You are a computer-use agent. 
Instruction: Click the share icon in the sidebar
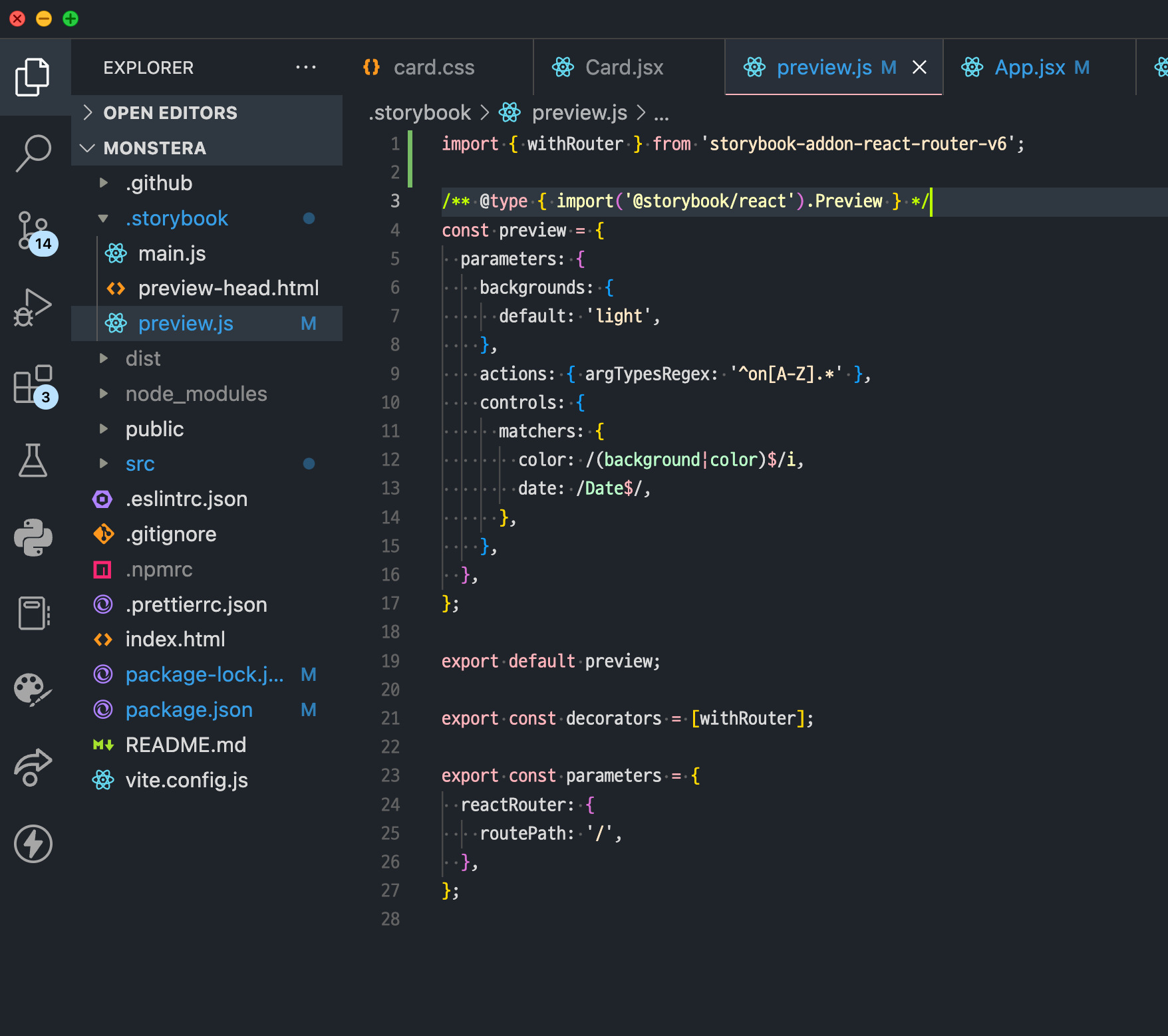pyautogui.click(x=33, y=766)
